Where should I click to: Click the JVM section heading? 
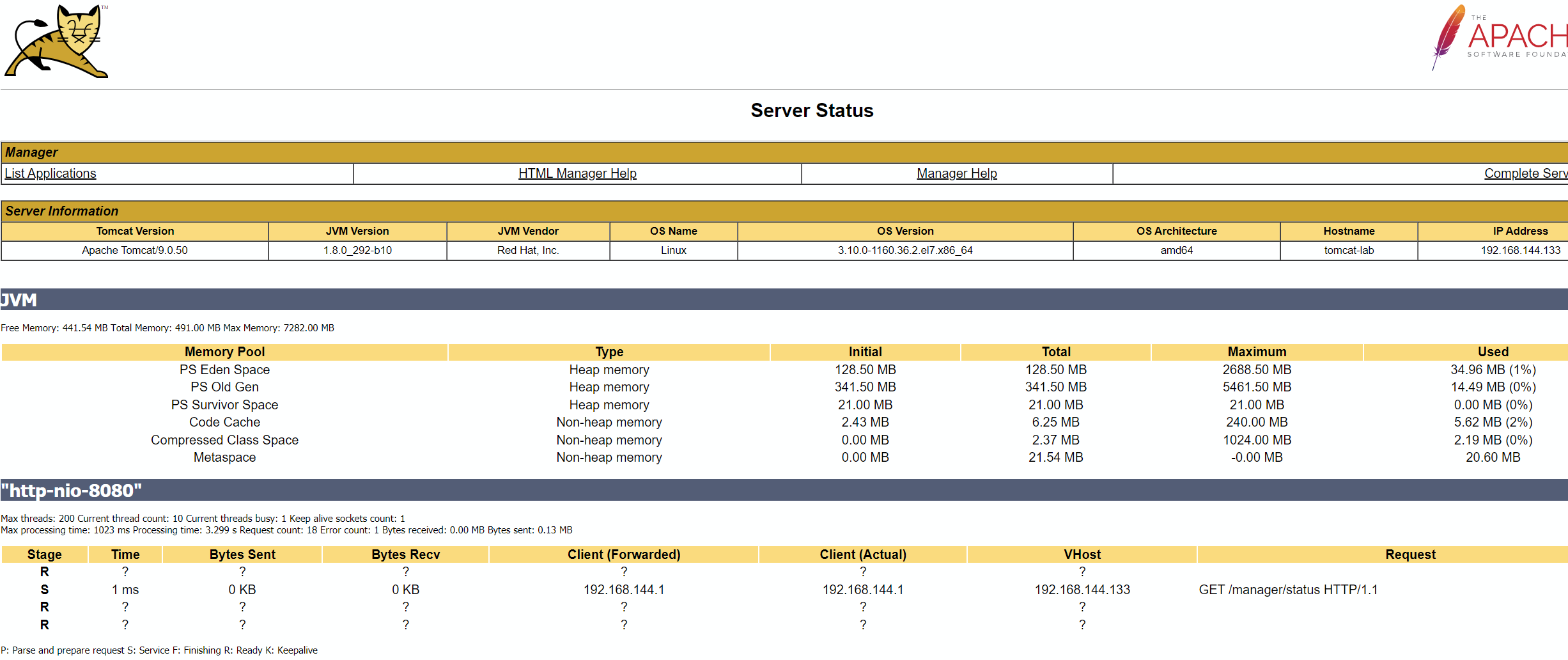click(784, 299)
